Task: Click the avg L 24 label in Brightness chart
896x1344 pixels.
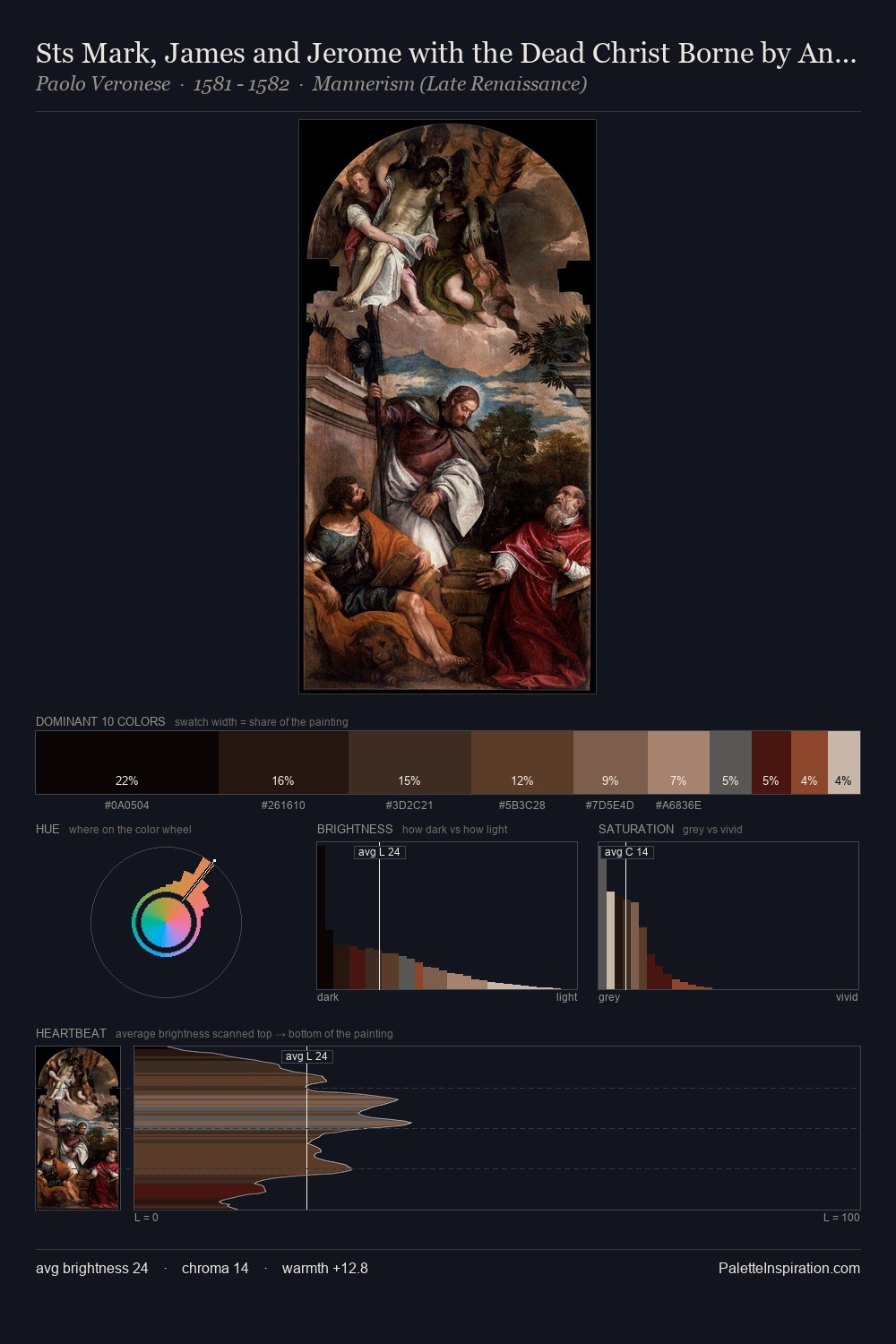Action: (380, 852)
